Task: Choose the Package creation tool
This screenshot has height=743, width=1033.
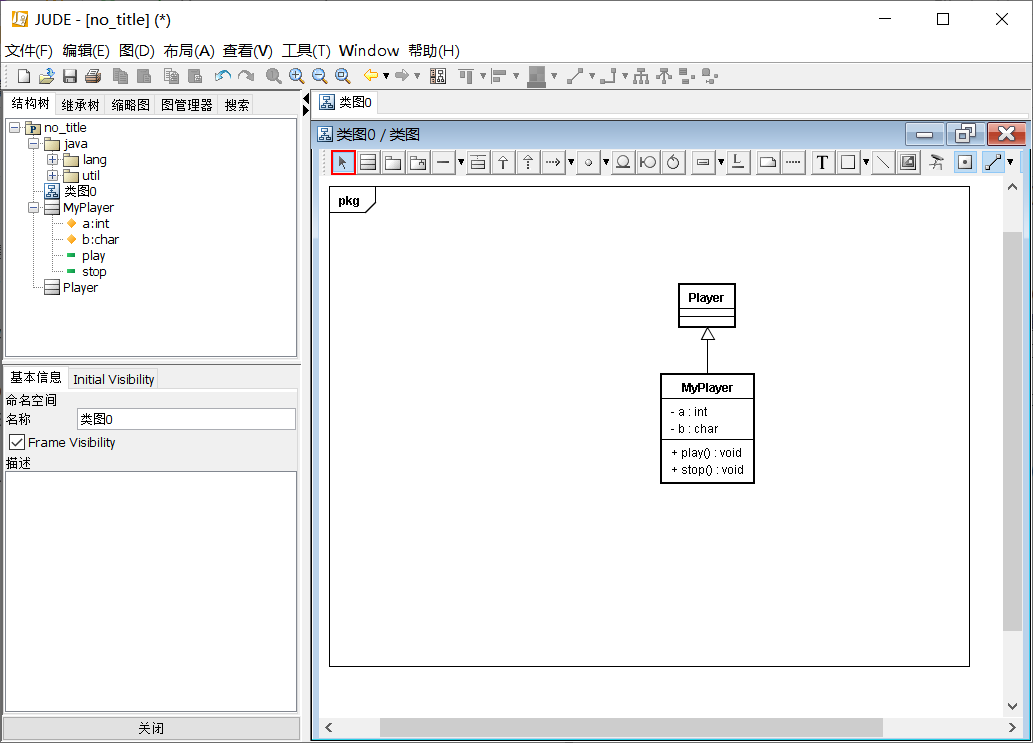Action: [x=392, y=161]
